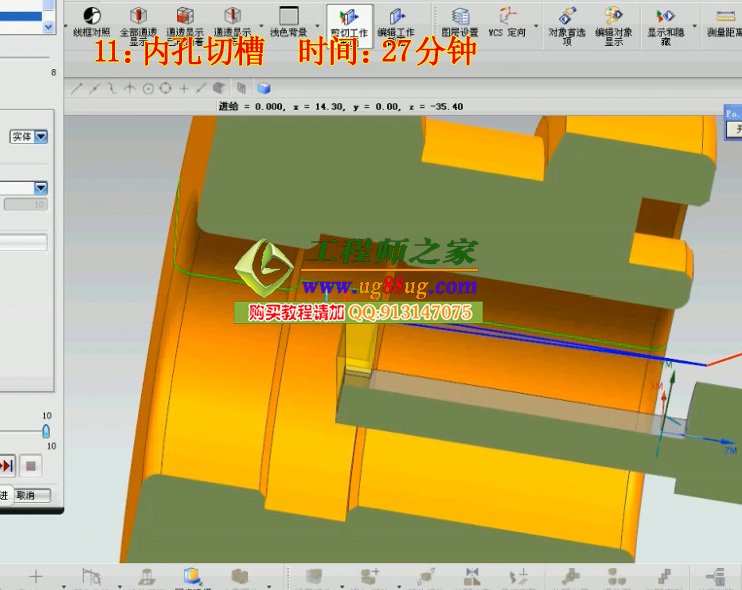Click the animation speed slider handle
742x590 pixels.
[x=45, y=430]
